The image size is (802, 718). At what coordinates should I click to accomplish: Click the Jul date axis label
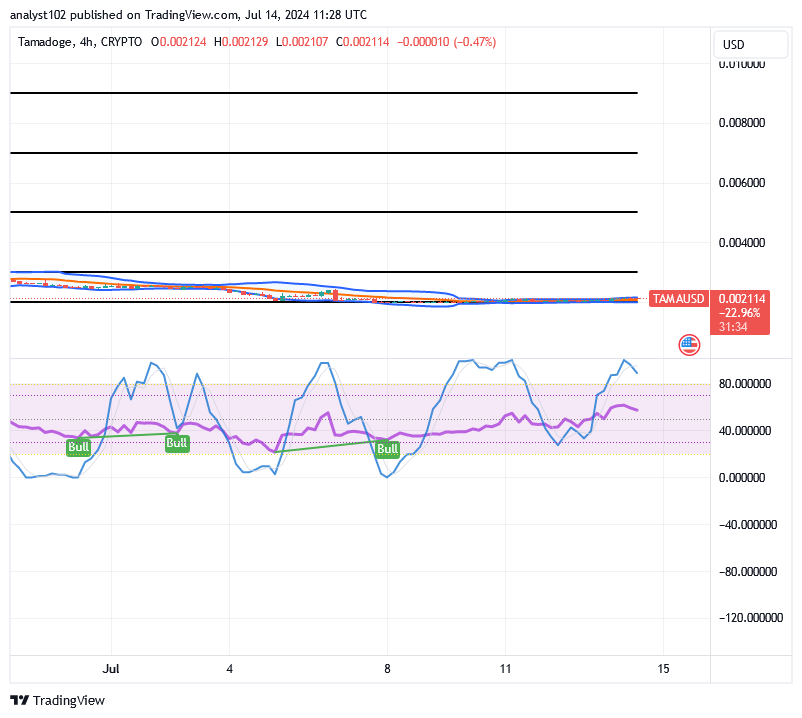[x=111, y=669]
